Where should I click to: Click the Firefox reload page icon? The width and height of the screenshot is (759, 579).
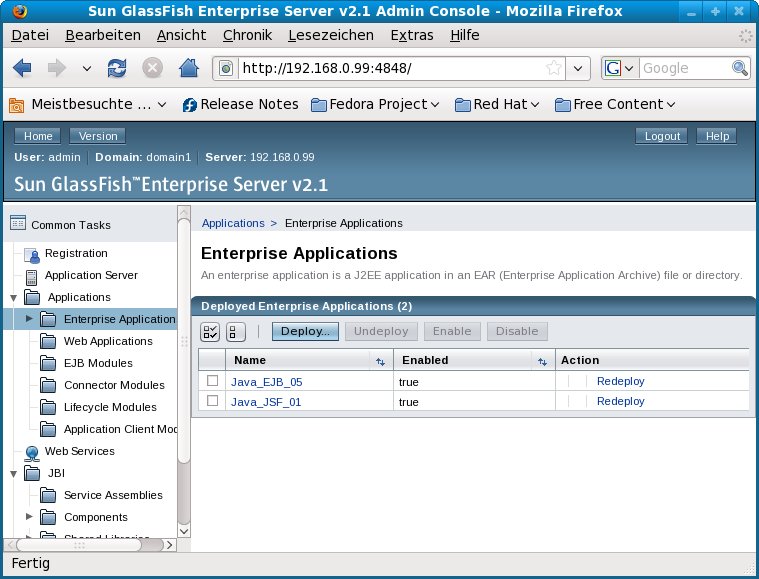(x=117, y=68)
